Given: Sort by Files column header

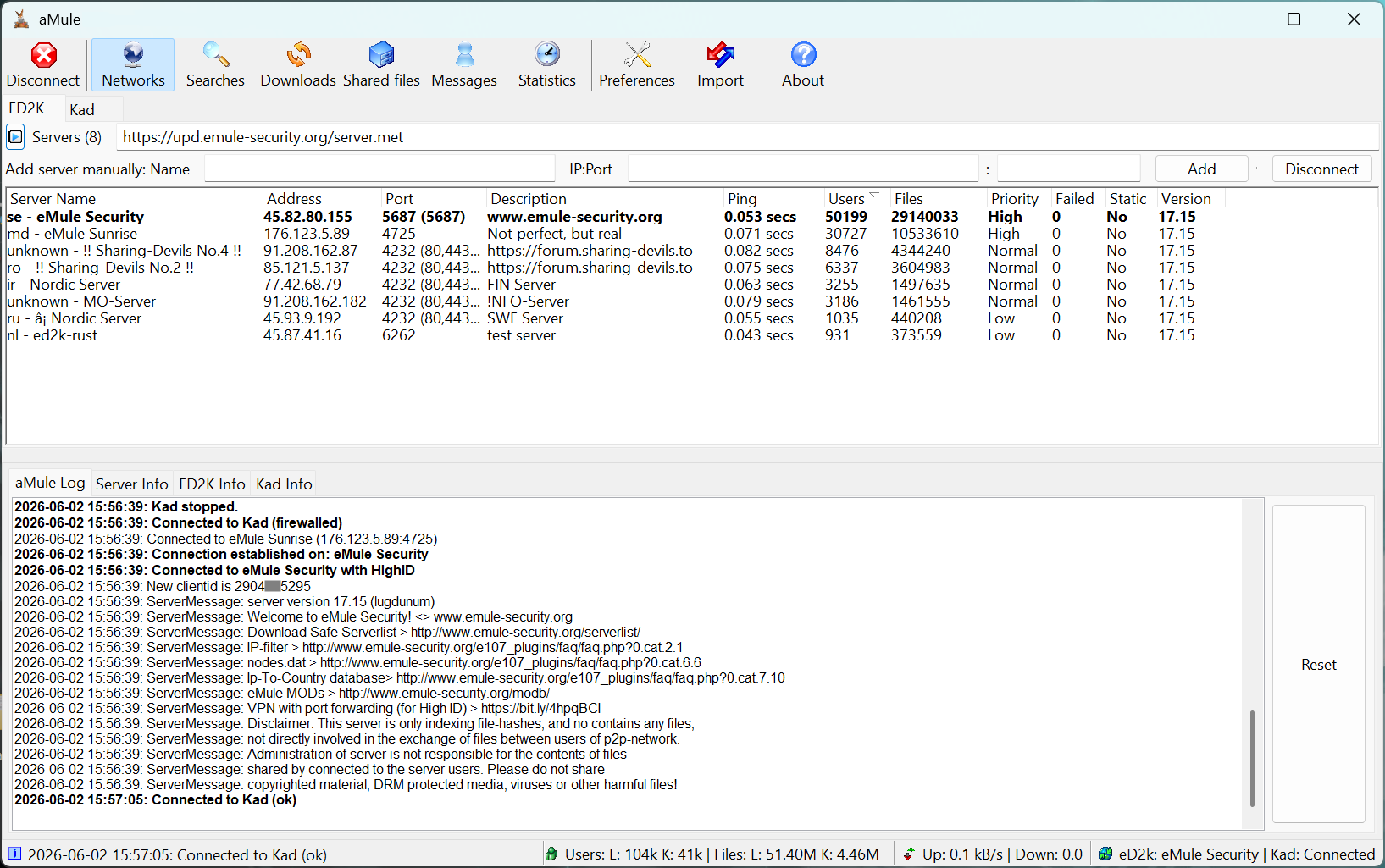Looking at the screenshot, I should coord(939,198).
